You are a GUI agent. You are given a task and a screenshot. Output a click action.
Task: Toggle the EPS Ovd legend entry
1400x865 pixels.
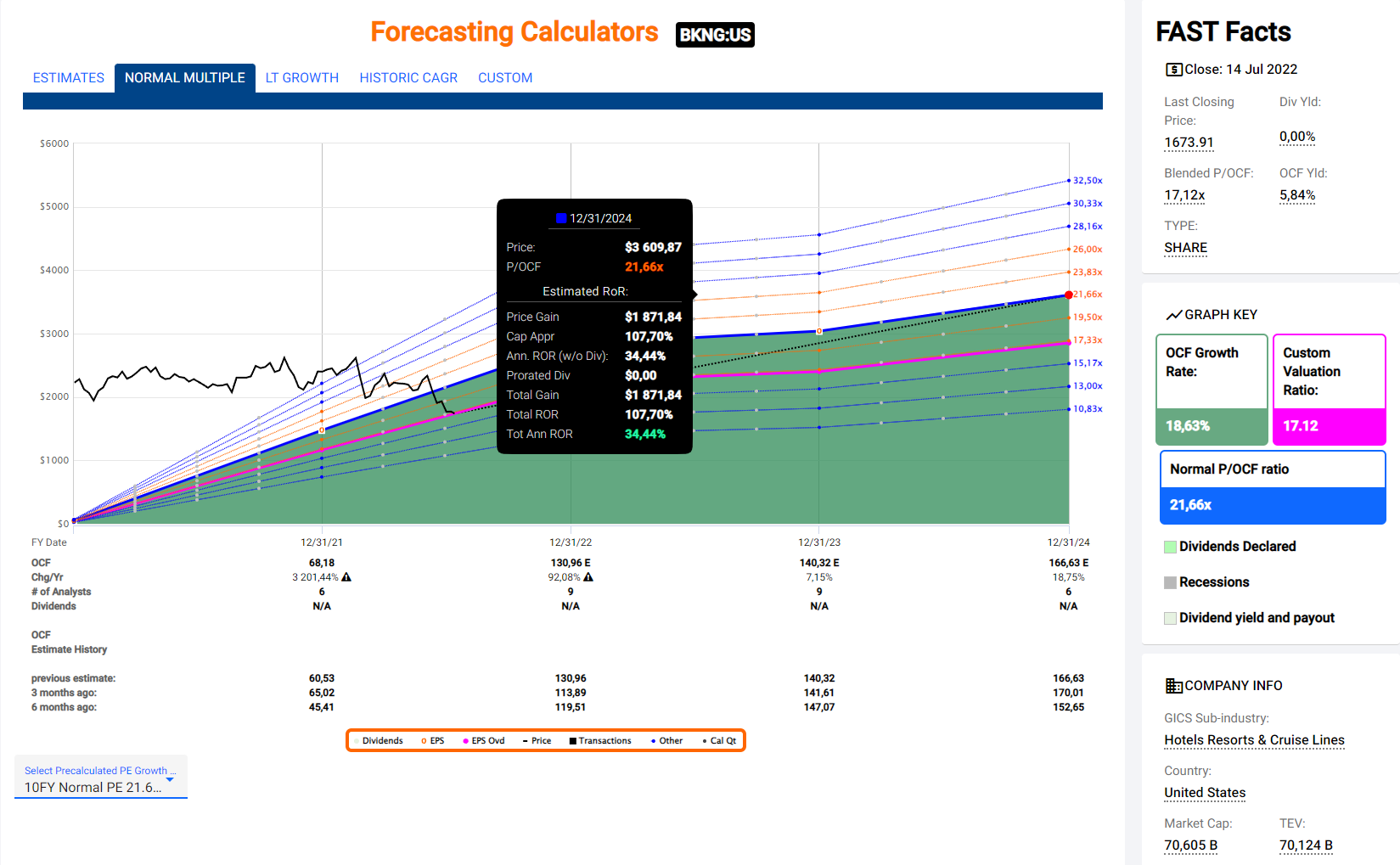pos(483,741)
